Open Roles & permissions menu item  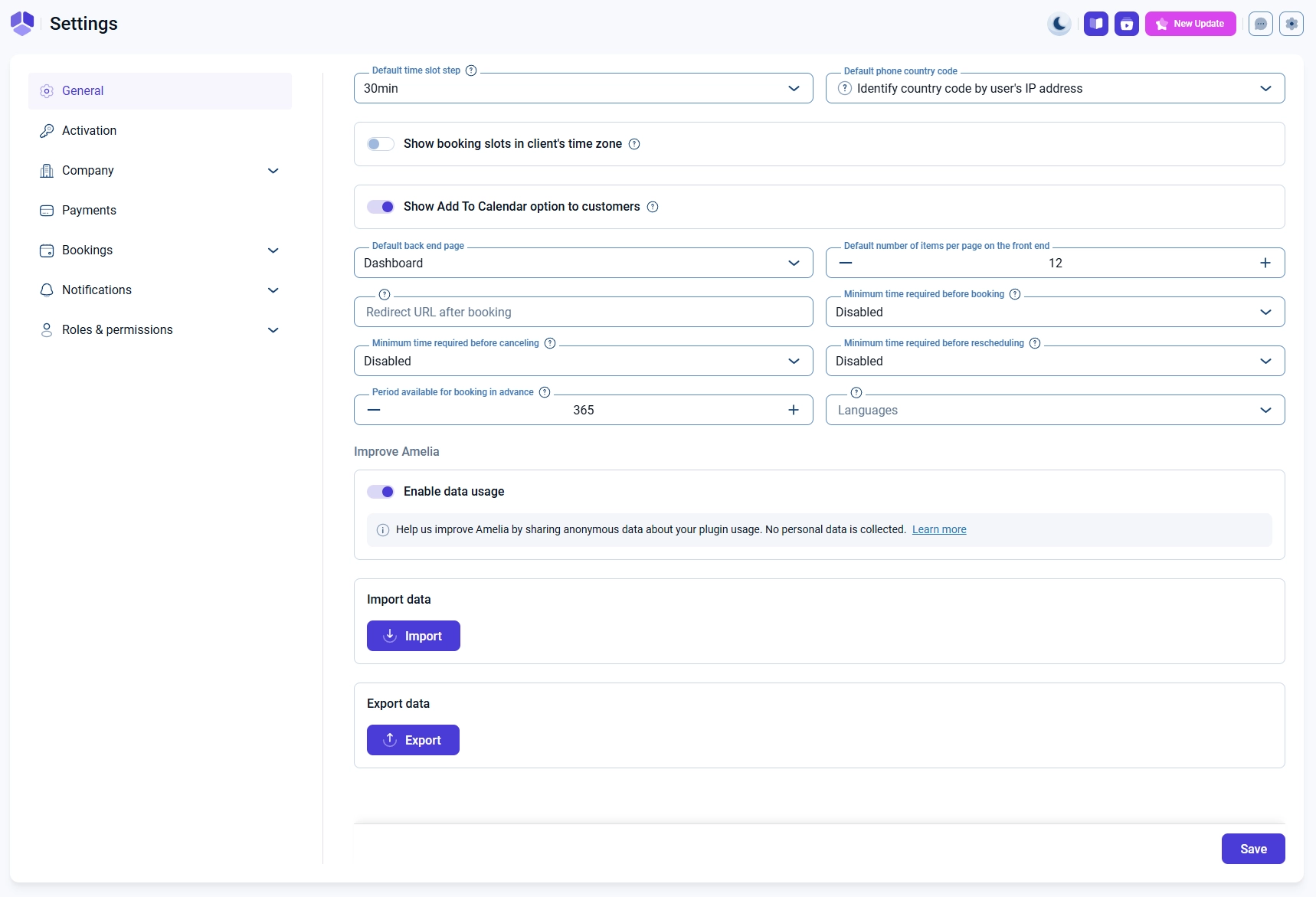pos(160,330)
